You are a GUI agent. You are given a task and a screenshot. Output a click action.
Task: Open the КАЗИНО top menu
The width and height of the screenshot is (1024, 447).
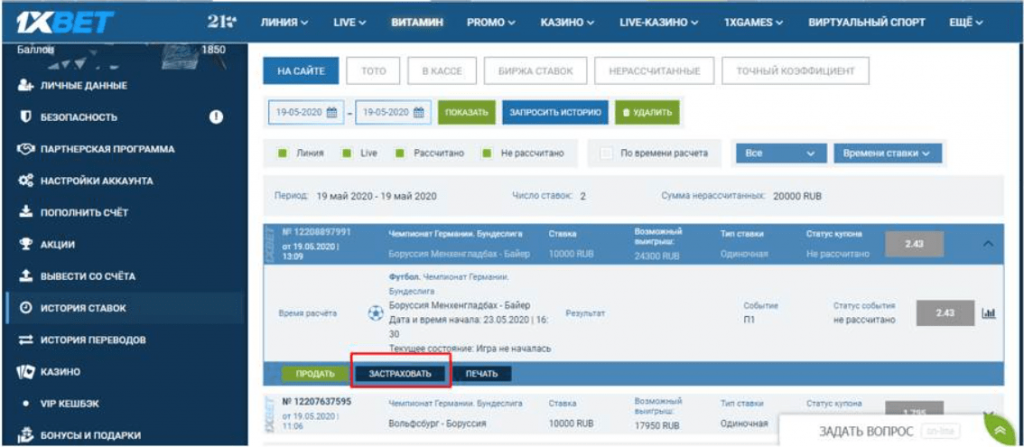567,21
